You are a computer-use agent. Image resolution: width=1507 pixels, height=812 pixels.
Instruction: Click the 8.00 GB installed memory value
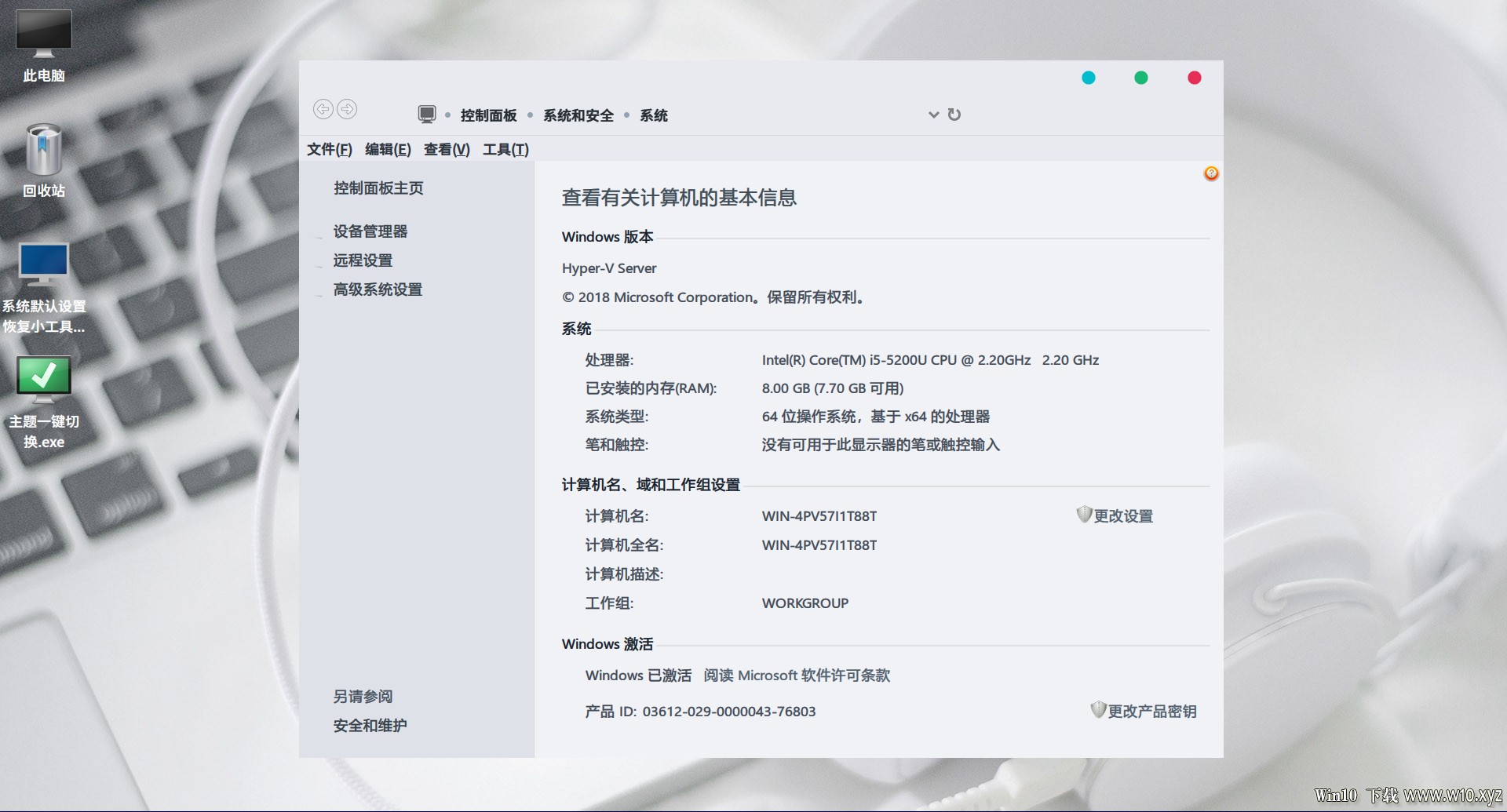click(833, 388)
